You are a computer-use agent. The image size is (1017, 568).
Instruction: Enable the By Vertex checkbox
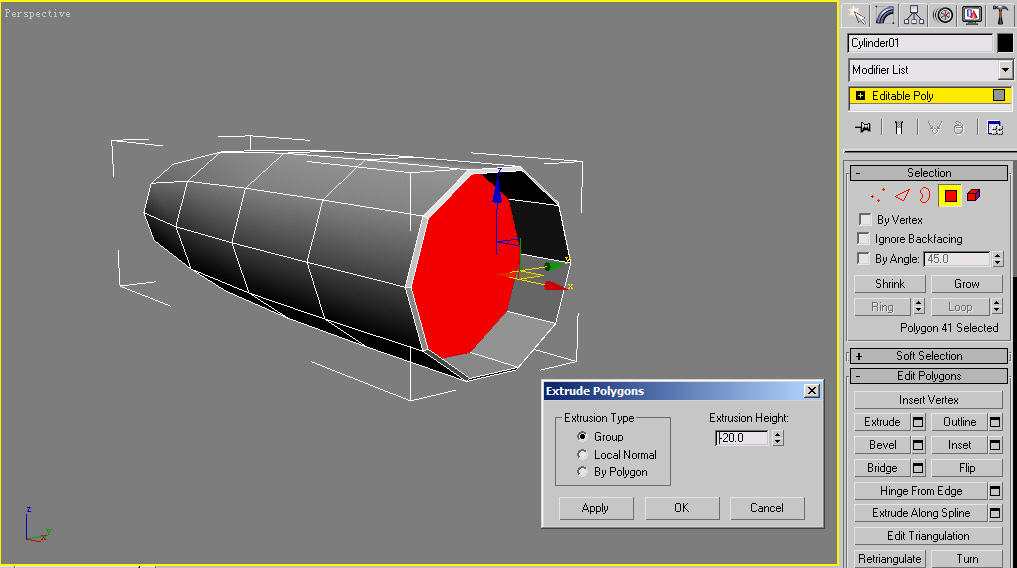tap(865, 220)
